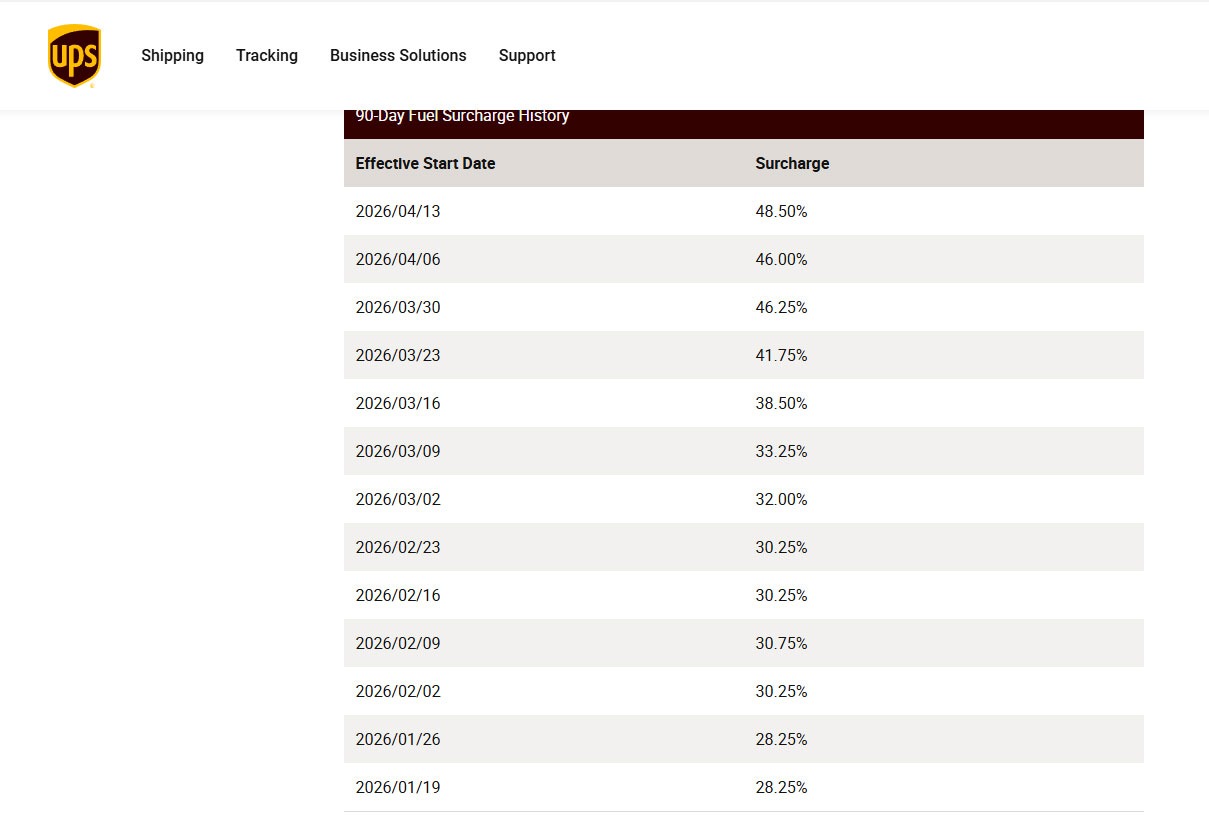The image size is (1209, 820).
Task: Click the 38.50% surcharge for 2026/03/16
Action: pyautogui.click(x=781, y=403)
